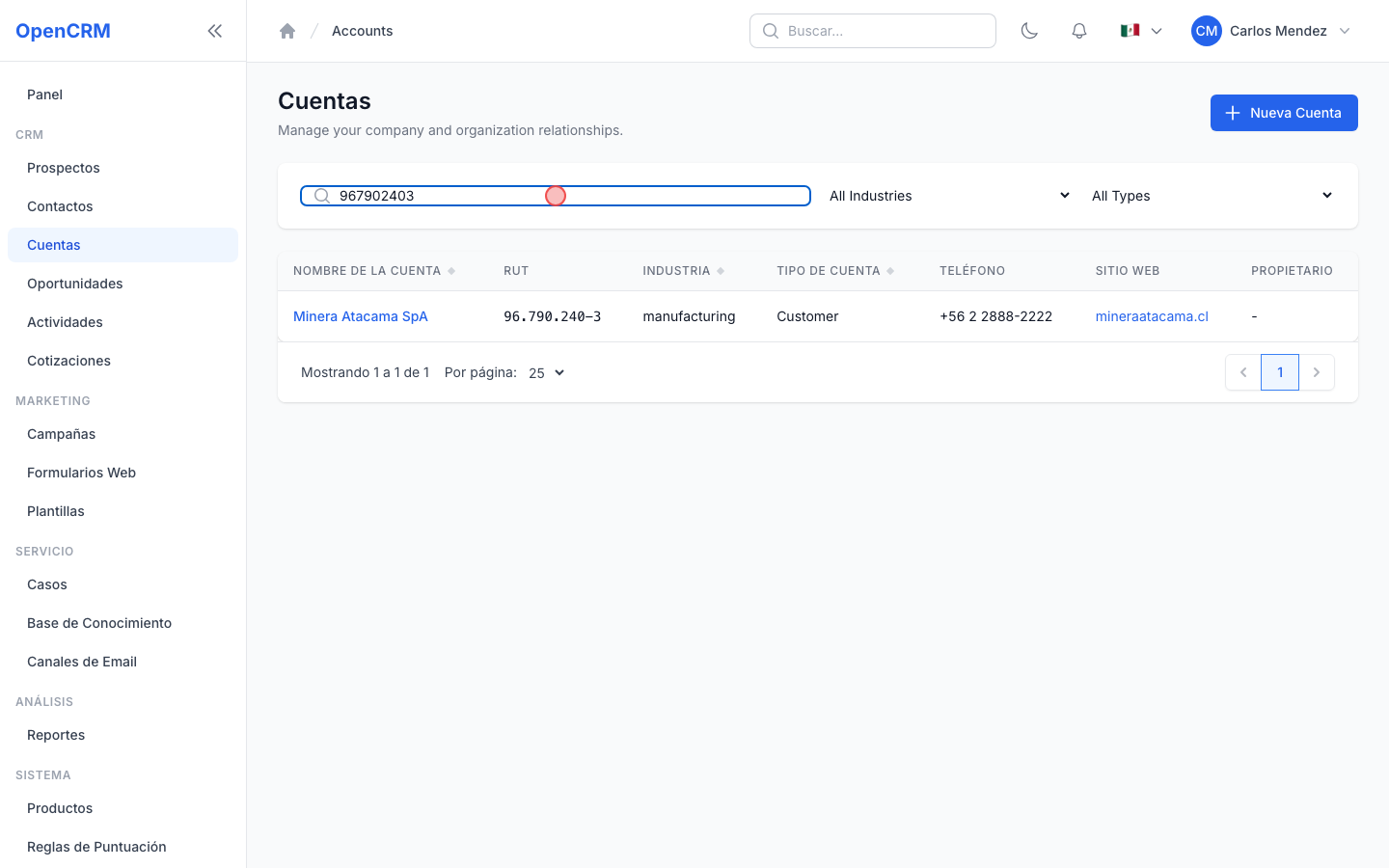
Task: Go to previous page arrow
Action: [1243, 372]
